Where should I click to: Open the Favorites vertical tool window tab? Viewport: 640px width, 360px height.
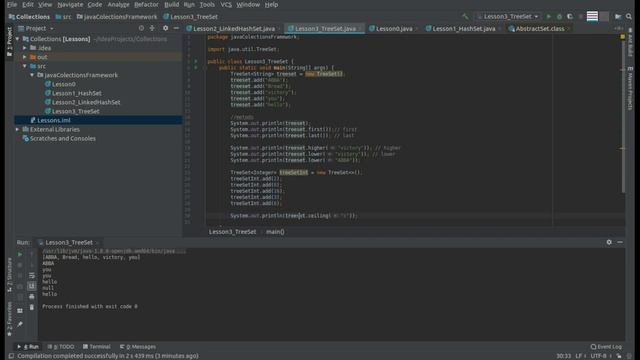[x=9, y=319]
